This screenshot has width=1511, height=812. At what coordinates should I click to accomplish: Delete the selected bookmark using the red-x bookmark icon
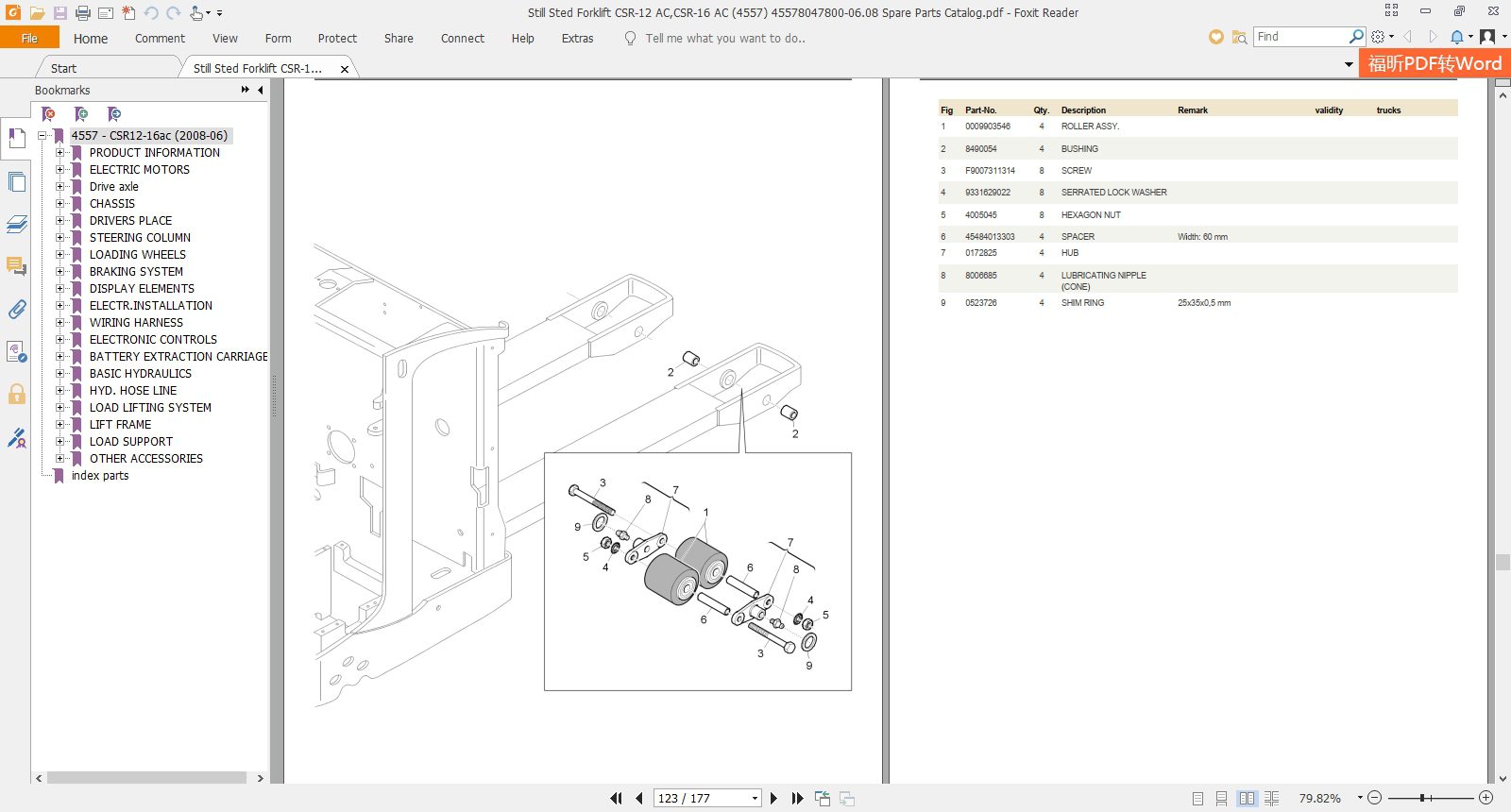click(x=49, y=114)
